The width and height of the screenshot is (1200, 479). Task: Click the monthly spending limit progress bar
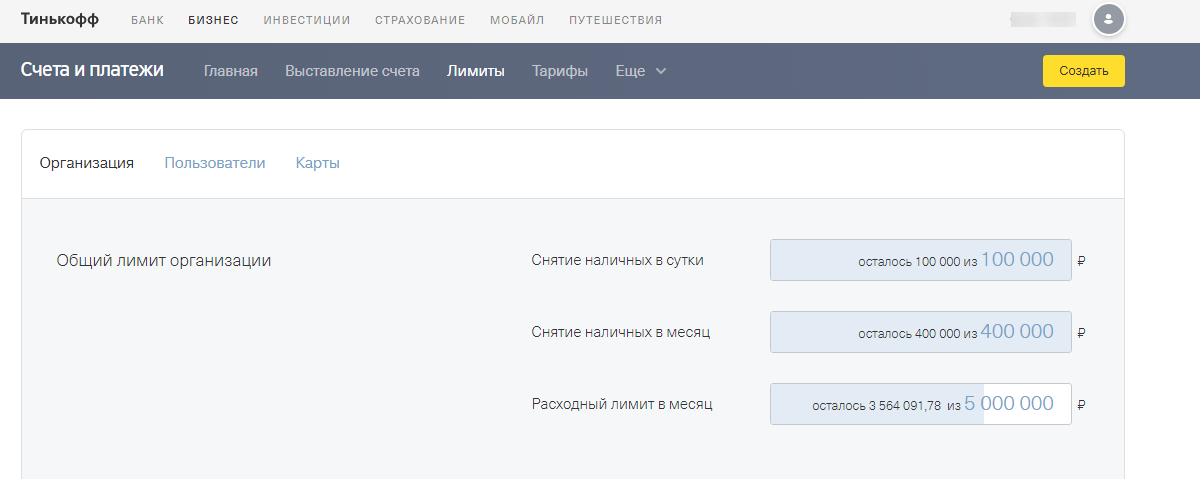point(921,404)
